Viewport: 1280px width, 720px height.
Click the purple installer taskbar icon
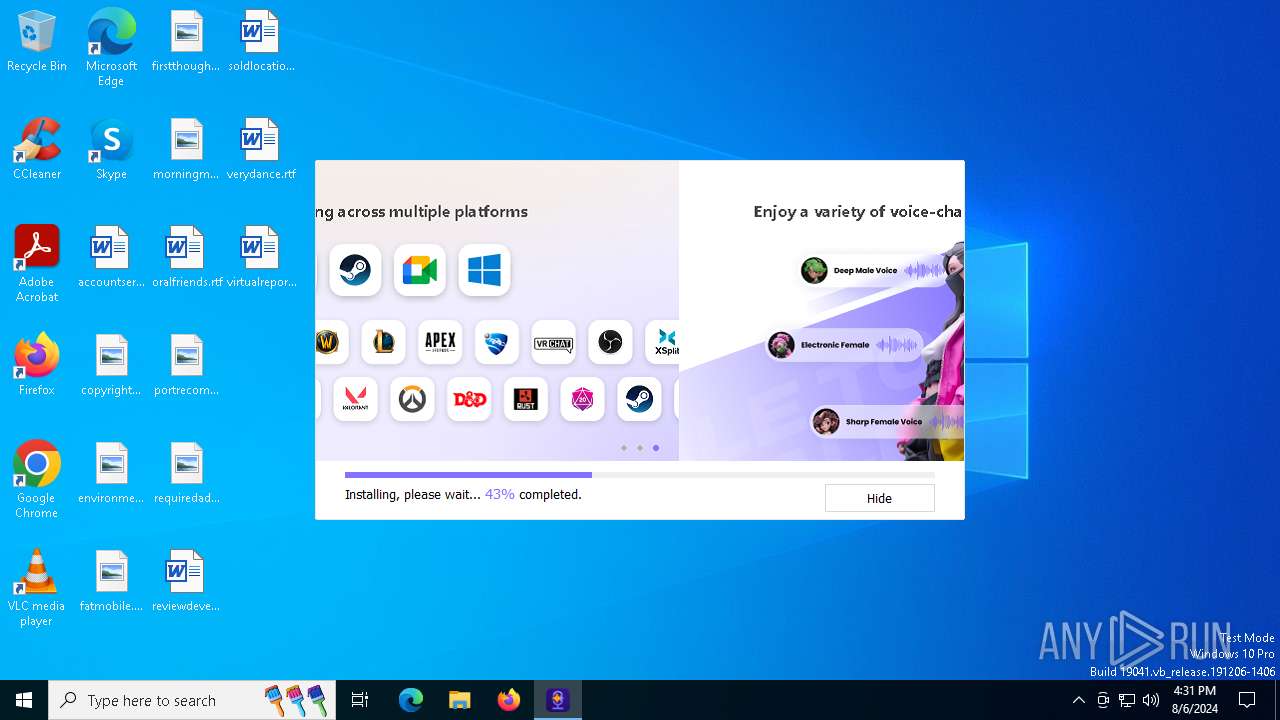[558, 700]
